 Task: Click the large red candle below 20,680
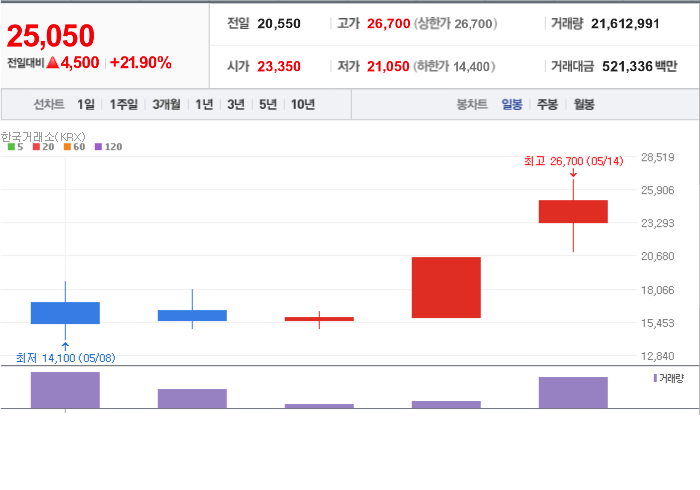click(x=446, y=287)
